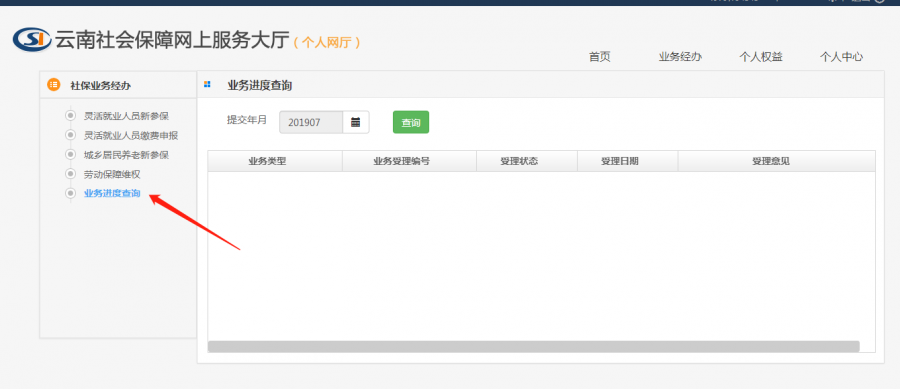
Task: Click the 提交年月 input field showing 201907
Action: point(311,122)
